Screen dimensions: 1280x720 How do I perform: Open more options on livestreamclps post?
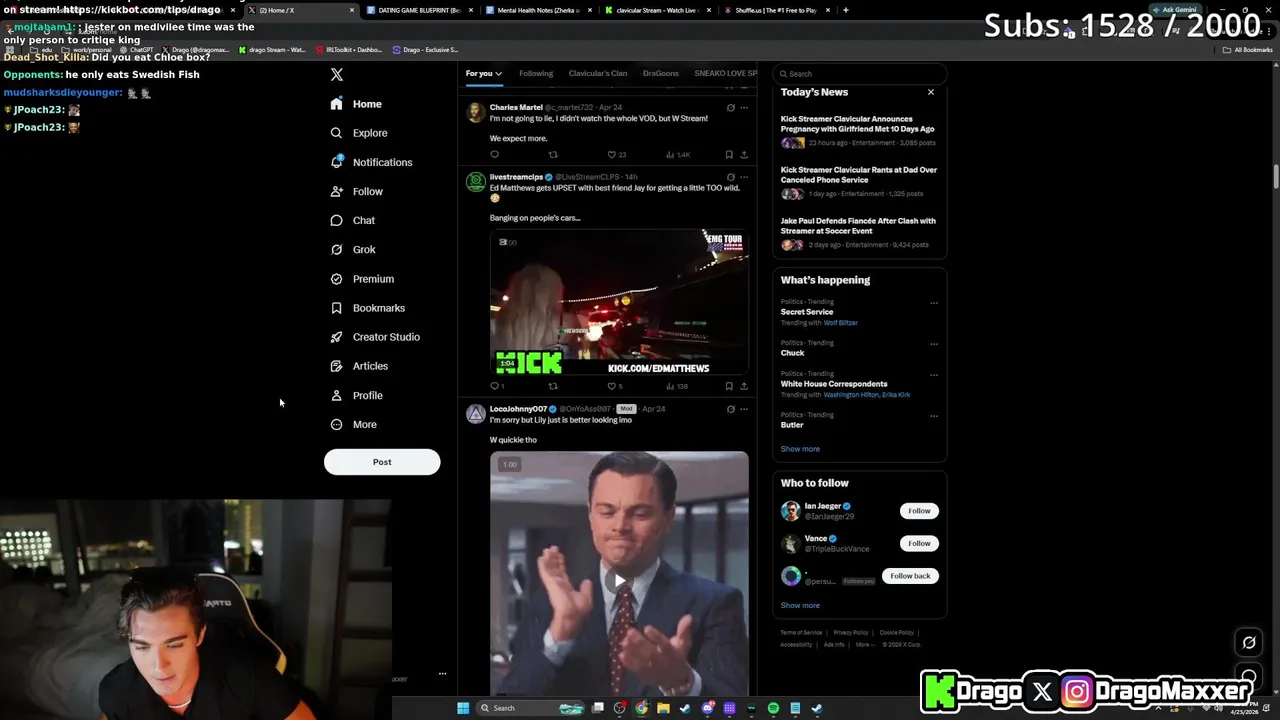click(743, 177)
